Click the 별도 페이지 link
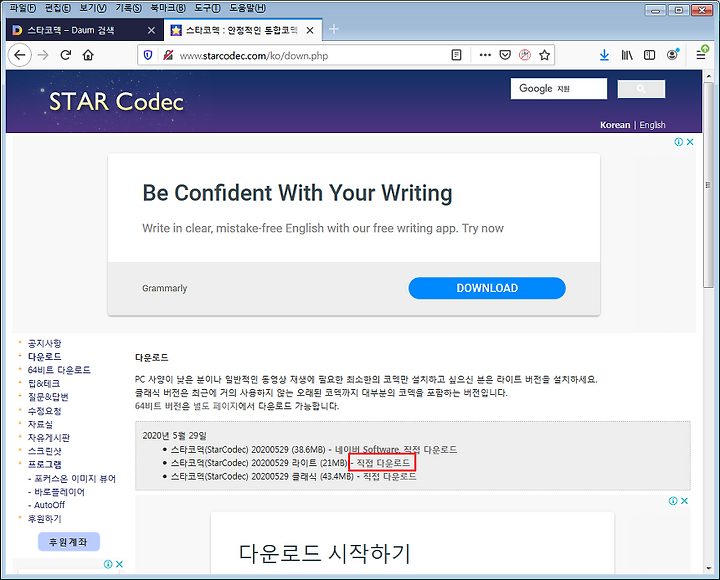The image size is (720, 580). (x=214, y=406)
